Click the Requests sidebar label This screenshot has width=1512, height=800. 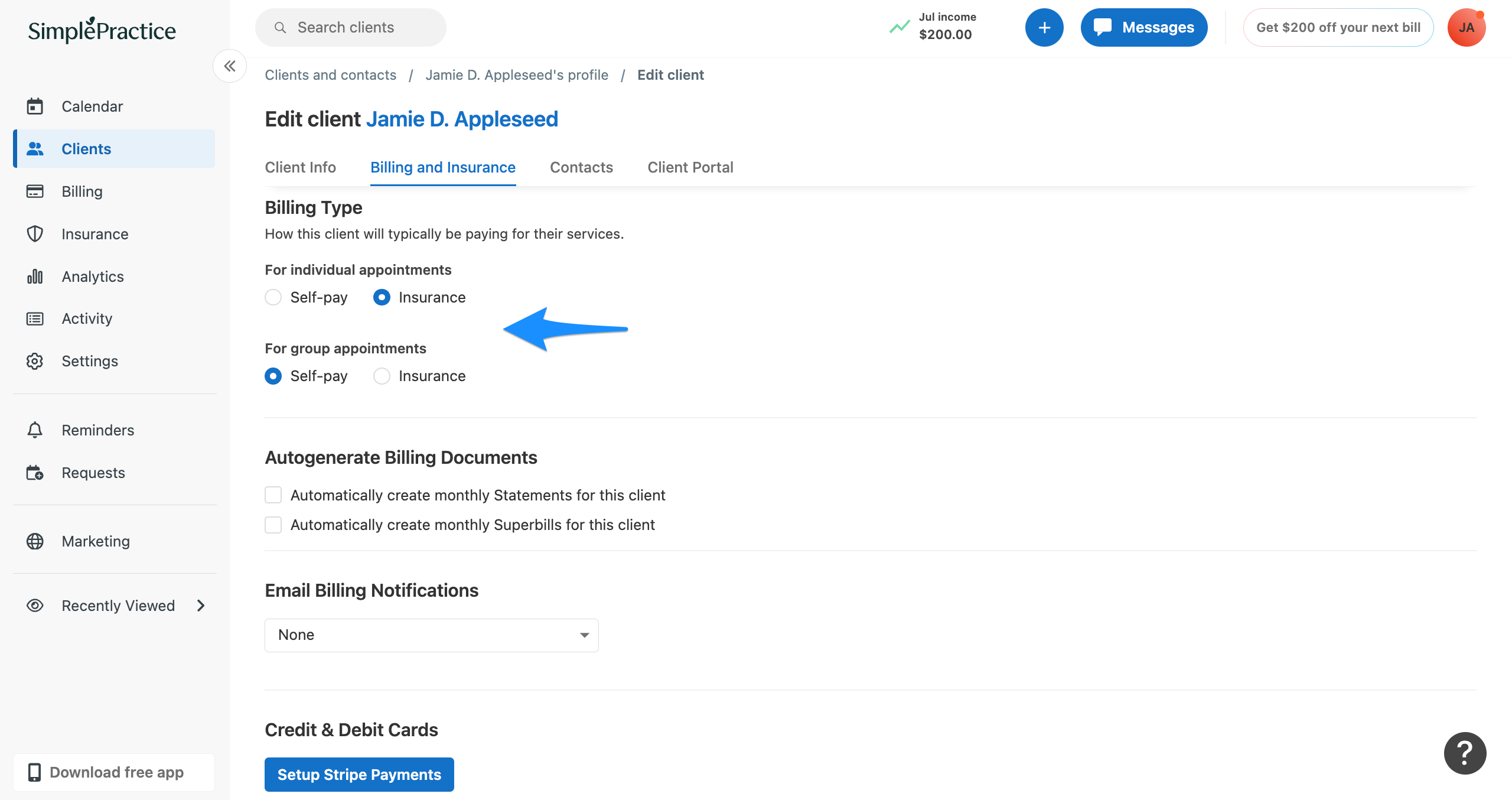tap(93, 473)
